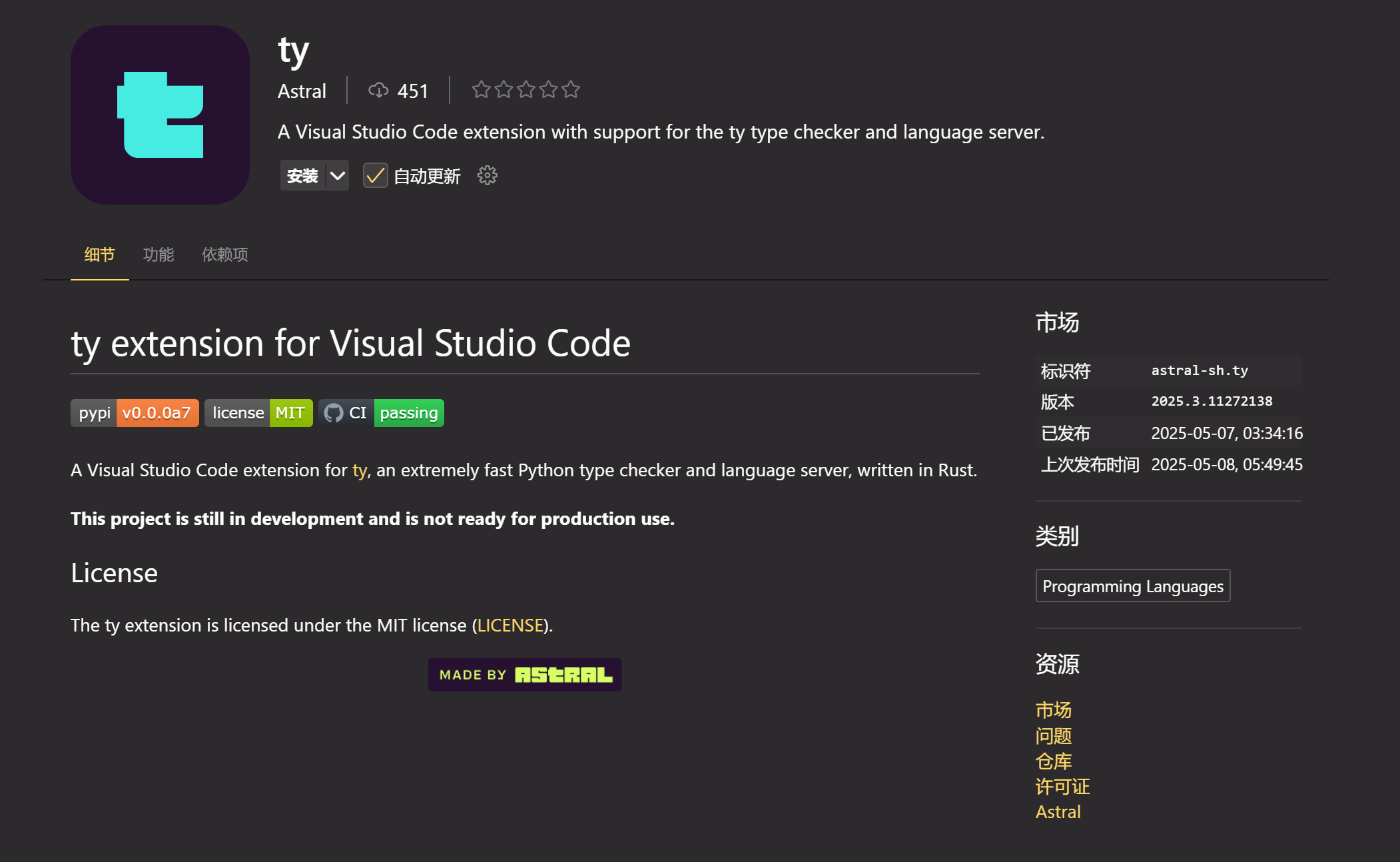Switch to the 细节 tab
The image size is (1400, 862).
point(100,254)
